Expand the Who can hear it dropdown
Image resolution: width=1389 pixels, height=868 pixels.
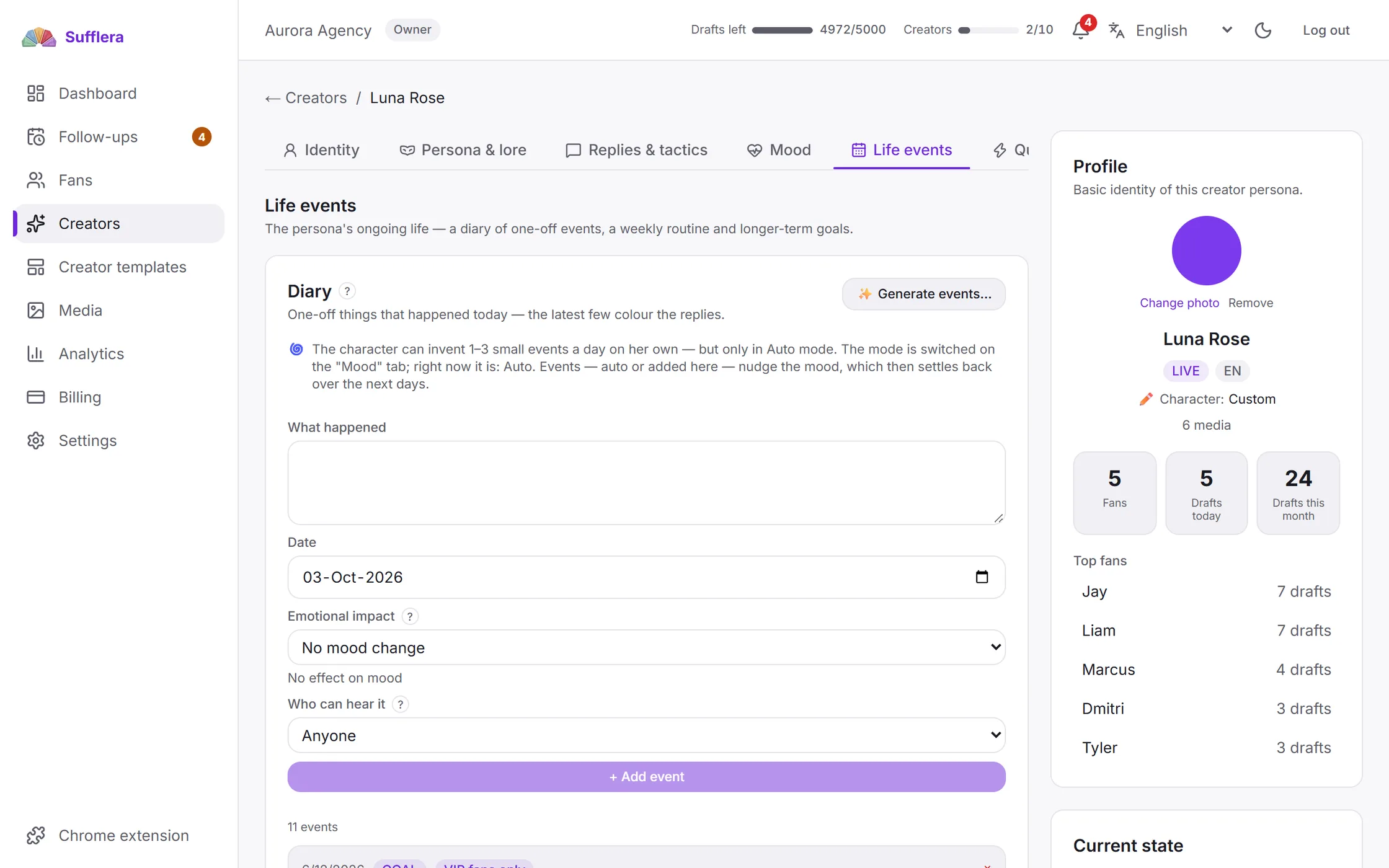646,735
